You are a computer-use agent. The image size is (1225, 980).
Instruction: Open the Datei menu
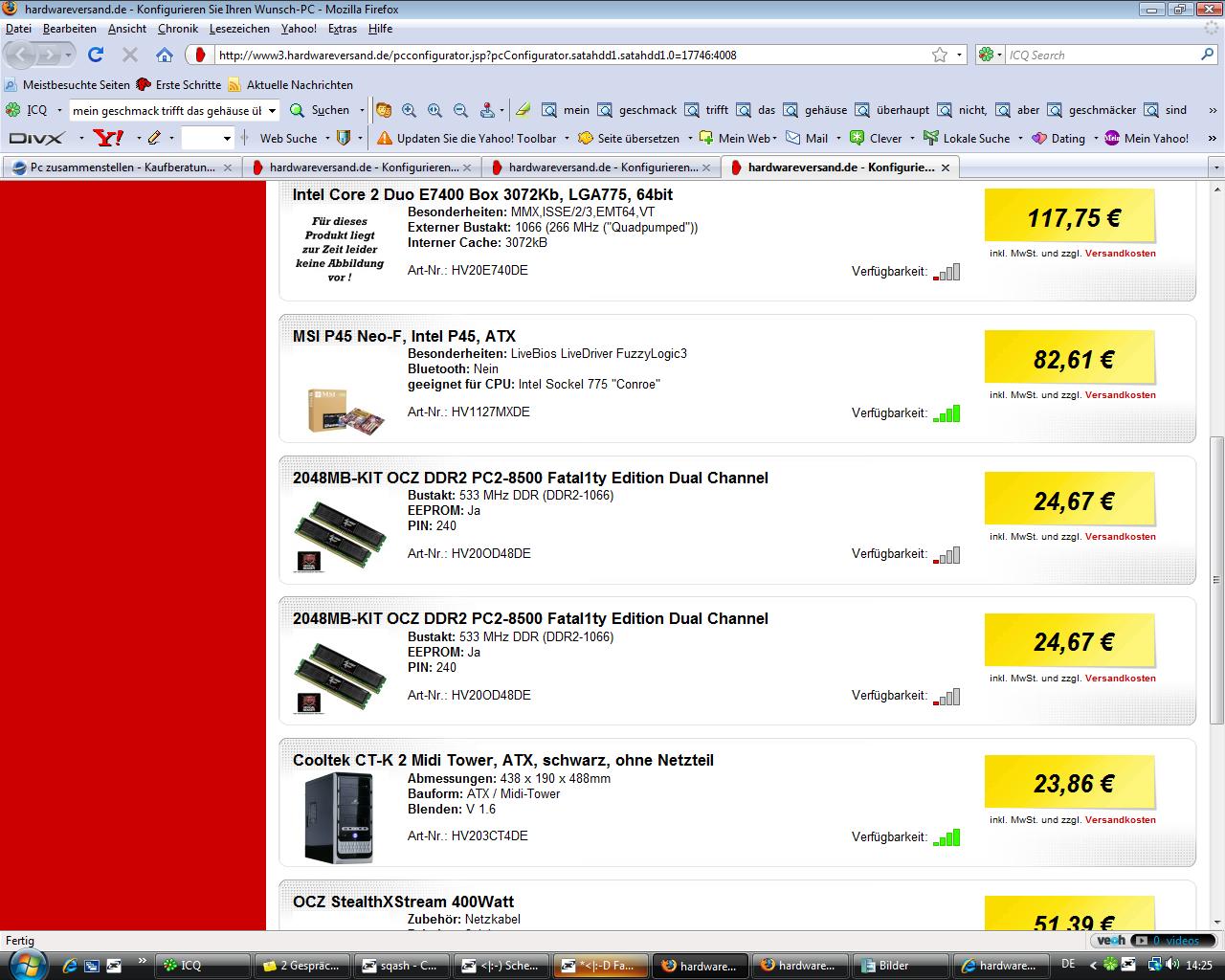coord(18,29)
